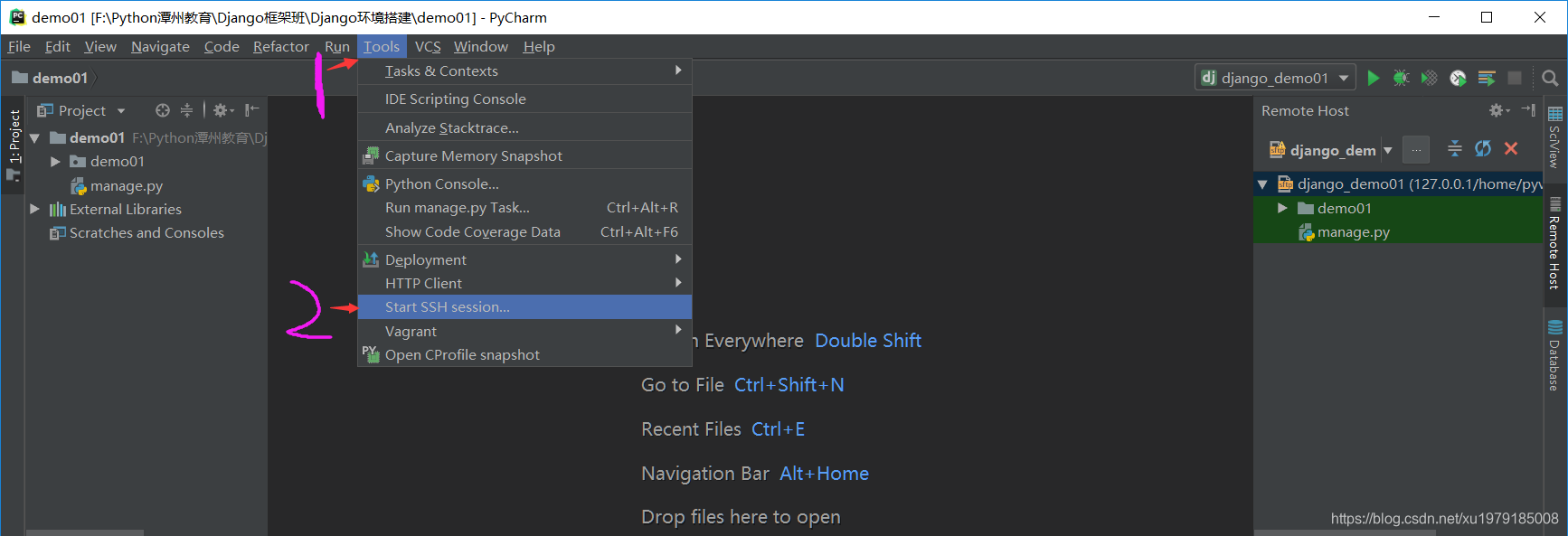
Task: Click the gray Stop square icon
Action: pyautogui.click(x=1515, y=78)
